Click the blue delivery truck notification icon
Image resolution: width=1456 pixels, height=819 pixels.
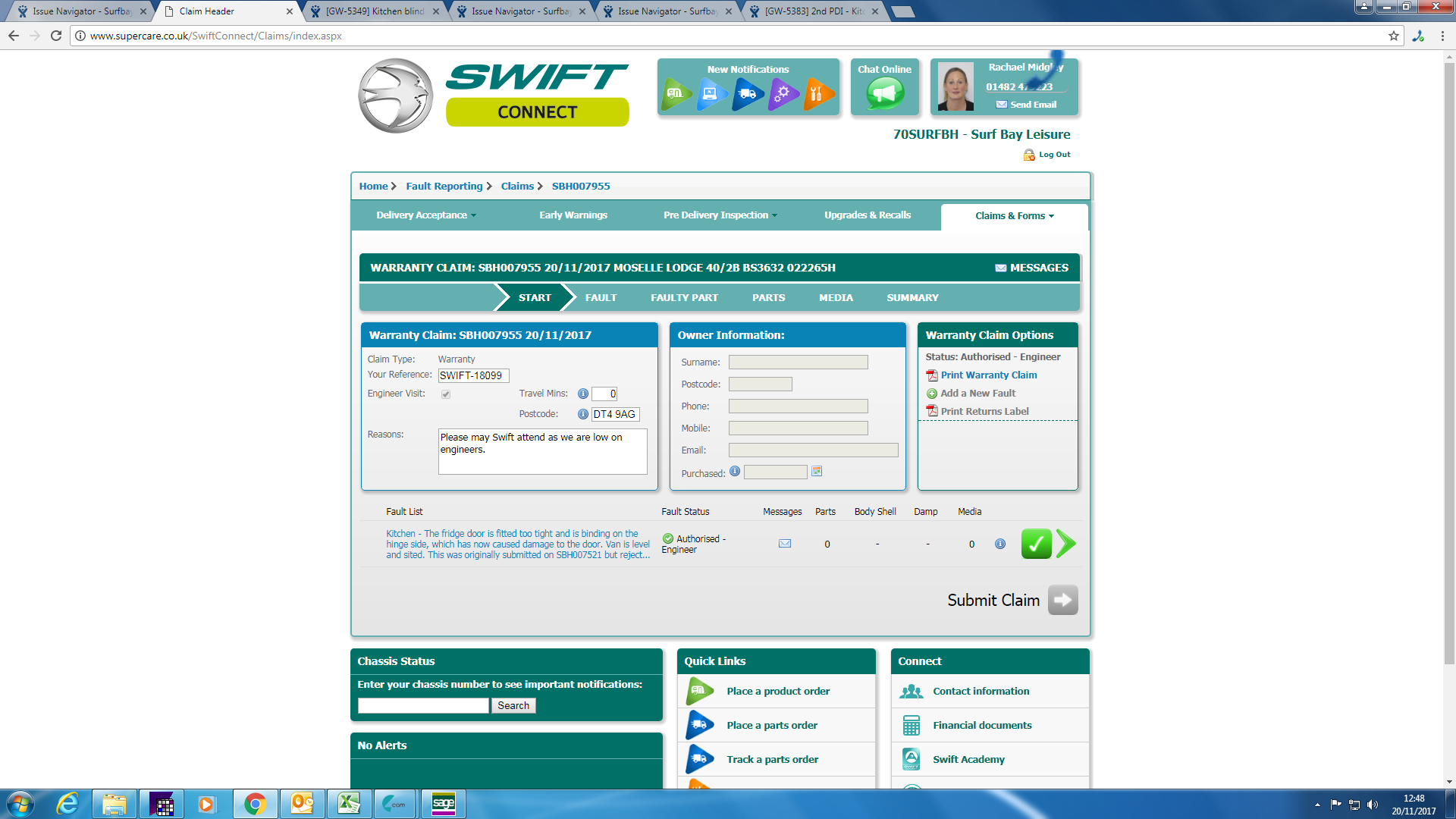point(747,94)
